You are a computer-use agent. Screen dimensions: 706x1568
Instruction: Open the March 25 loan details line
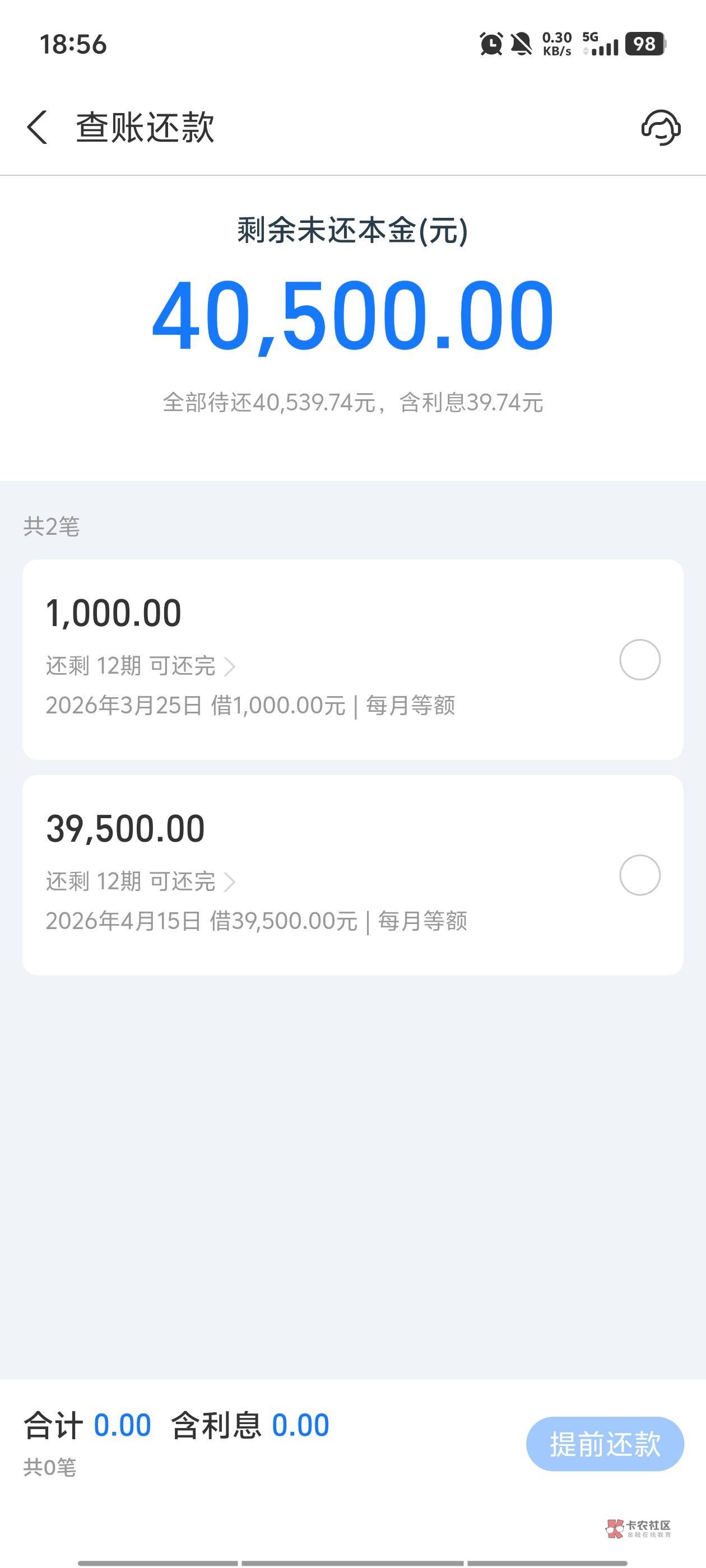[x=250, y=706]
